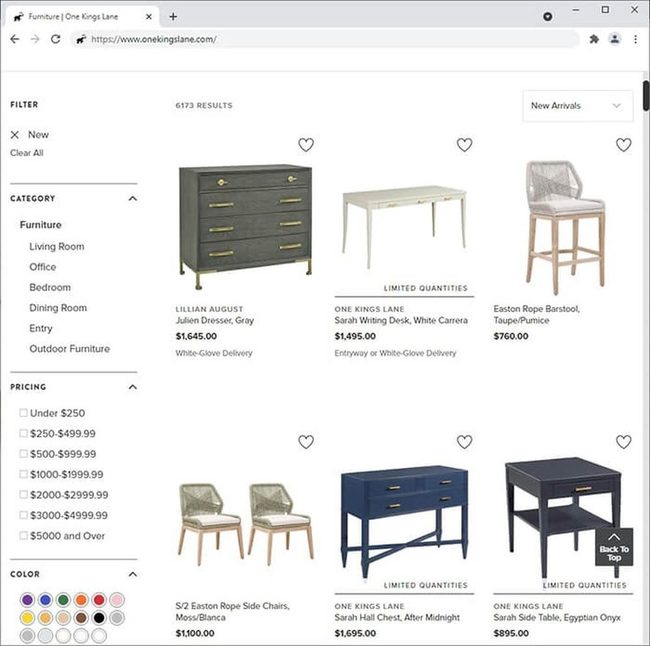Favorite the Sarah Hall Chest heart icon
Viewport: 650px width, 646px height.
point(464,442)
